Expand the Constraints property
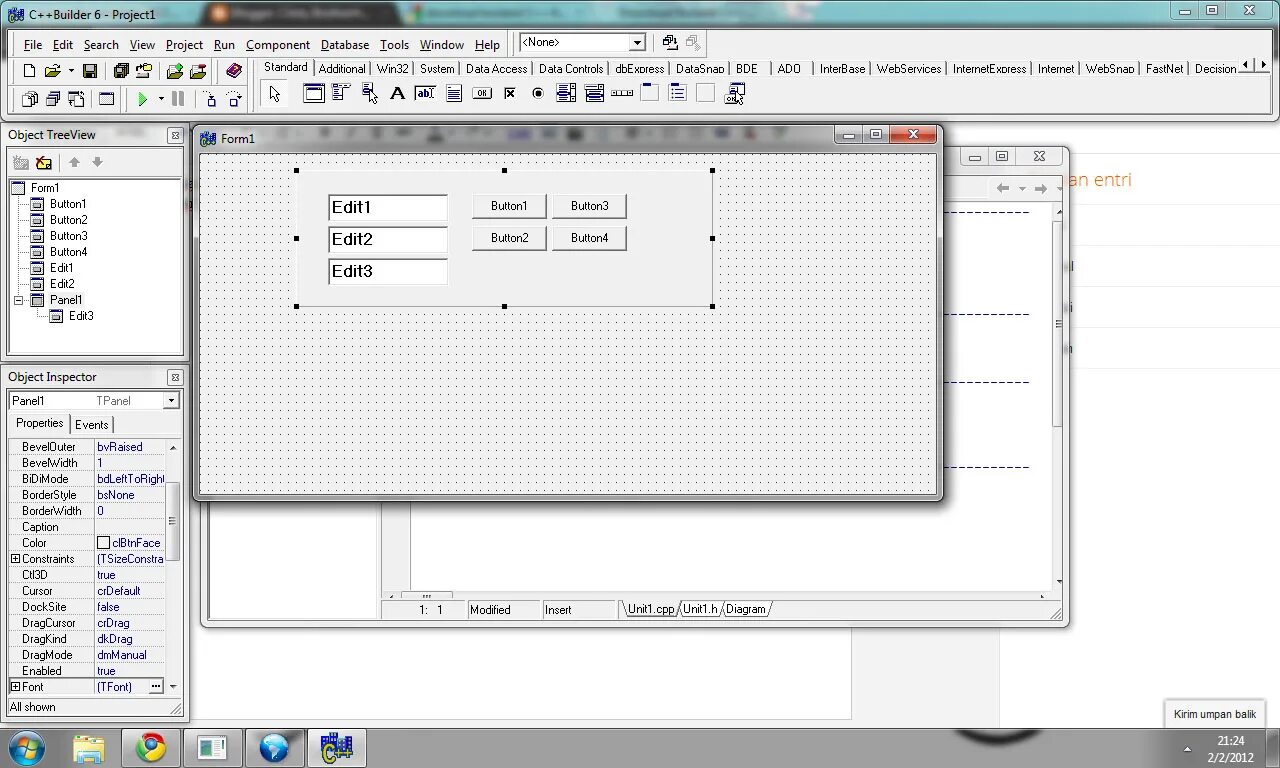The width and height of the screenshot is (1280, 768). point(15,559)
